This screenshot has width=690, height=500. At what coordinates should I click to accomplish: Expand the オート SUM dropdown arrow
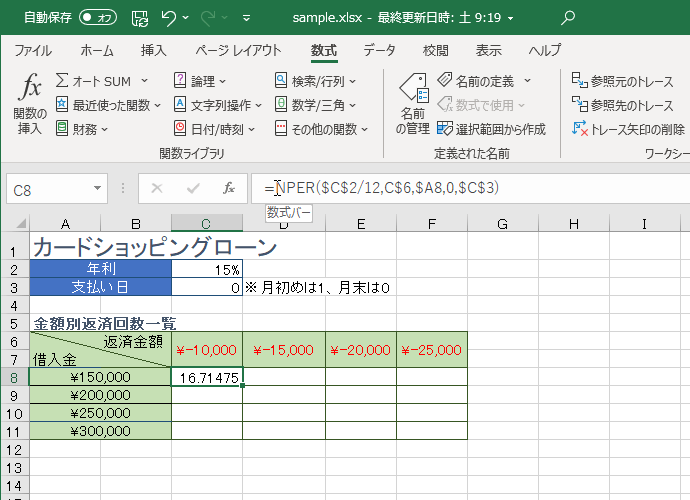(x=144, y=81)
